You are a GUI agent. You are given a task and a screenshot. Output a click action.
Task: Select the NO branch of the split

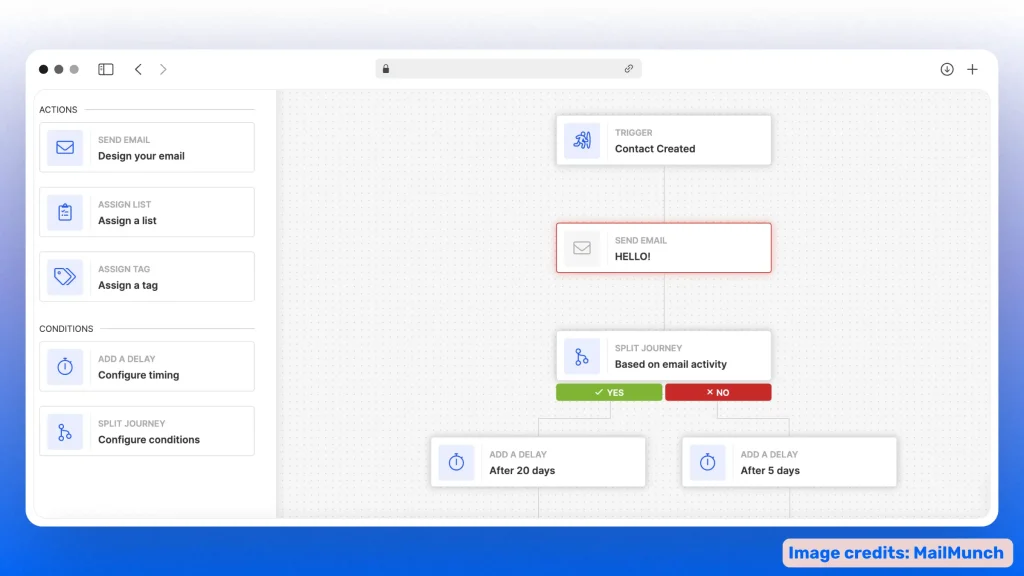pos(718,392)
